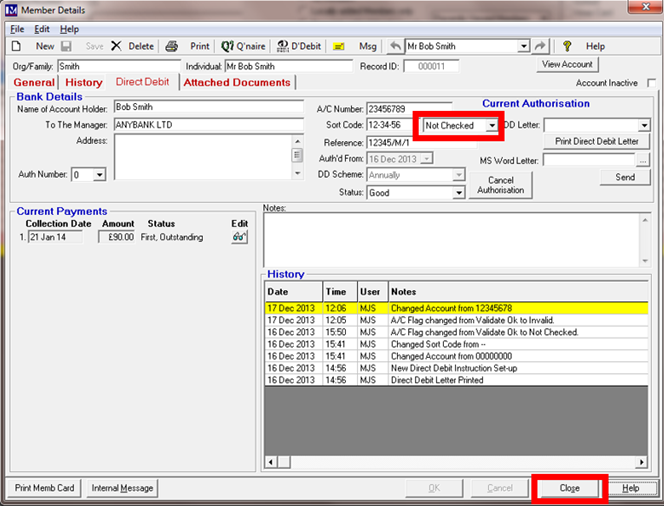Switch to the General tab
The width and height of the screenshot is (664, 506).
pyautogui.click(x=34, y=83)
